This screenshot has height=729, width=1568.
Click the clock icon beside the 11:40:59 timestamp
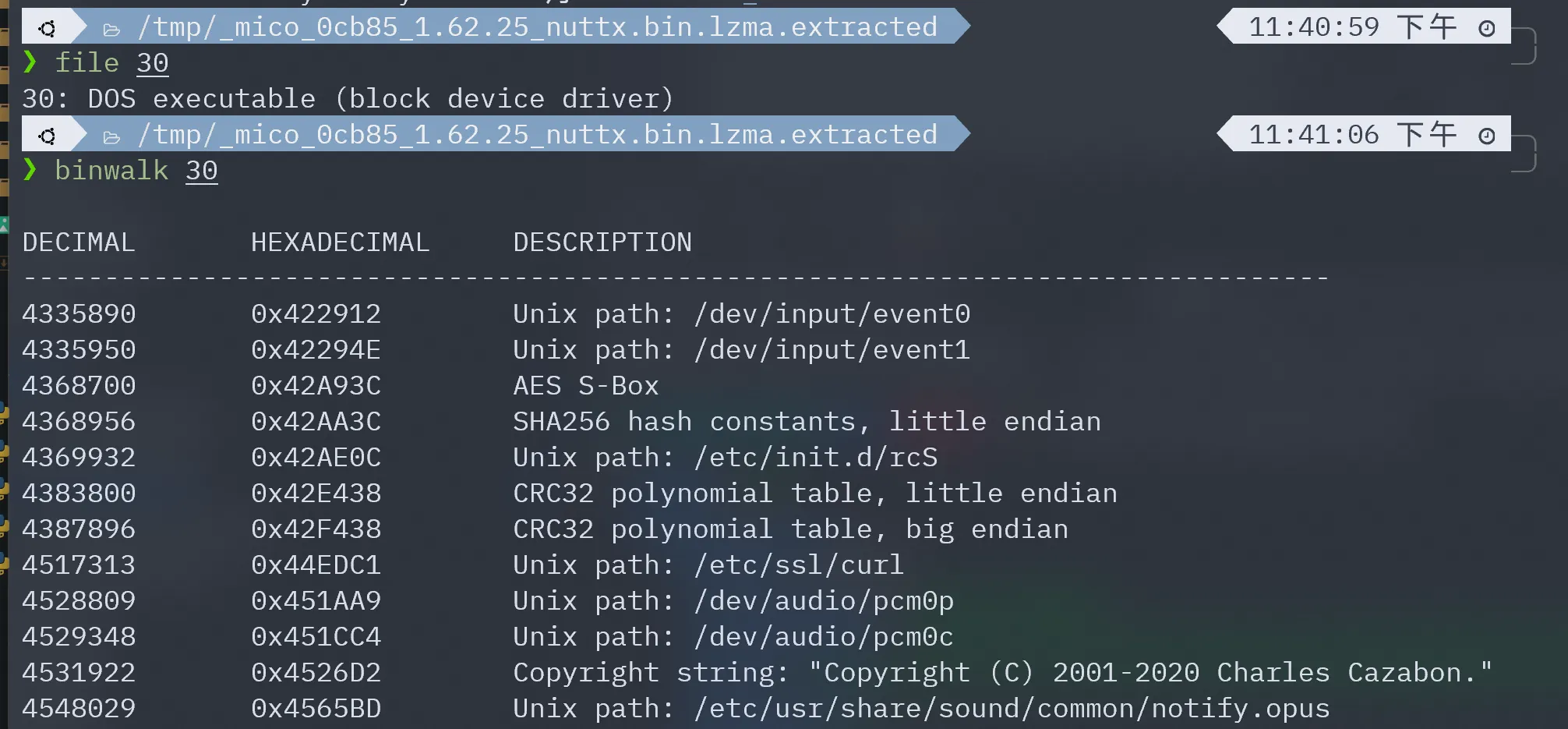(1486, 28)
